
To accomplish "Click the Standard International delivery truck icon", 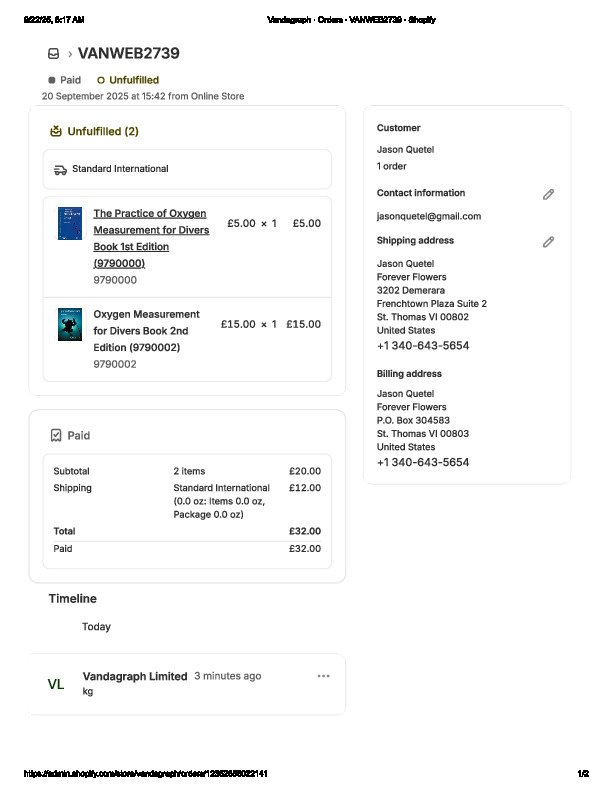I will point(60,169).
